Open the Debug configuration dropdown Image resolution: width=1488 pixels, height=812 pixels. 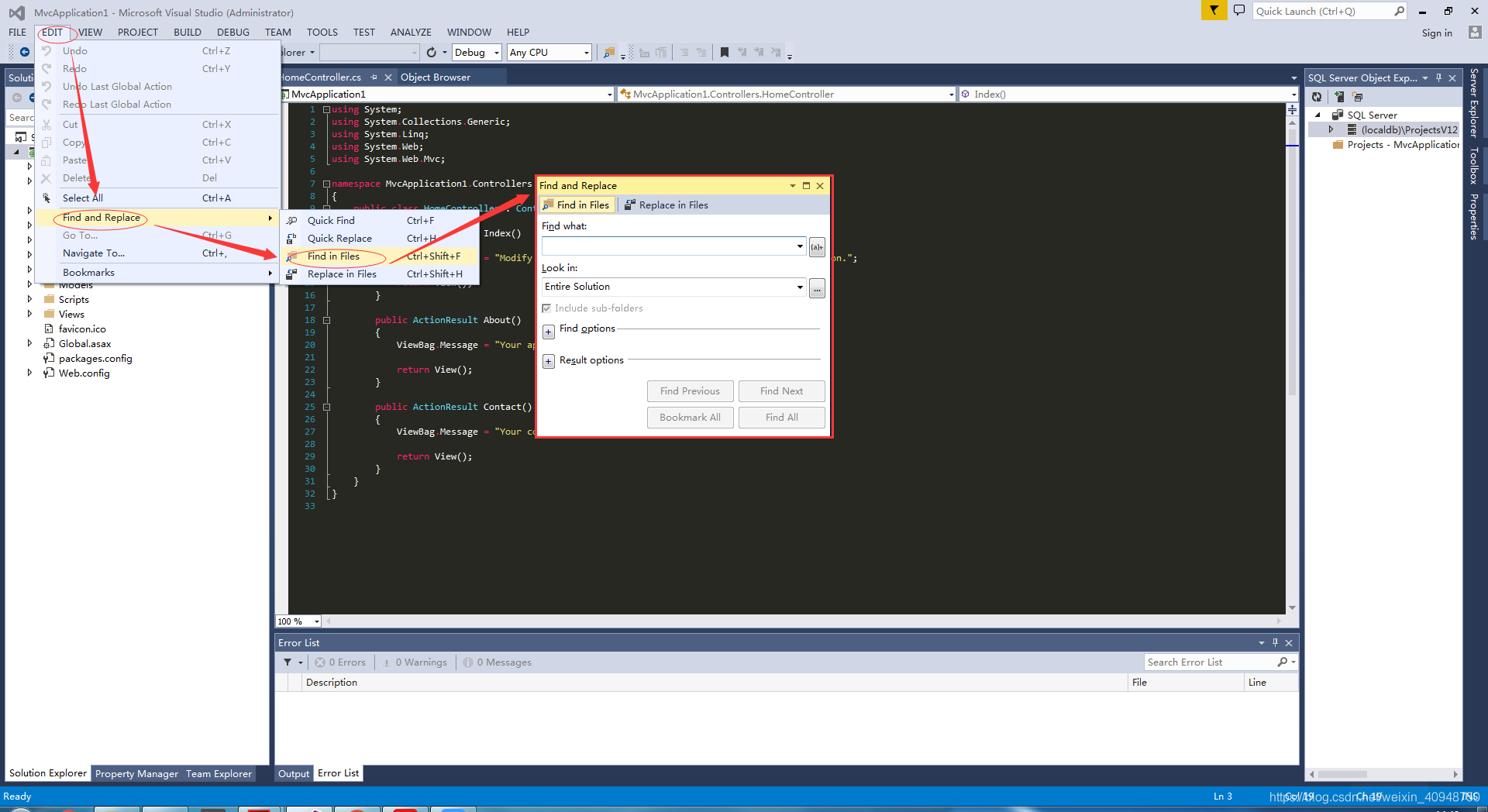click(x=497, y=53)
